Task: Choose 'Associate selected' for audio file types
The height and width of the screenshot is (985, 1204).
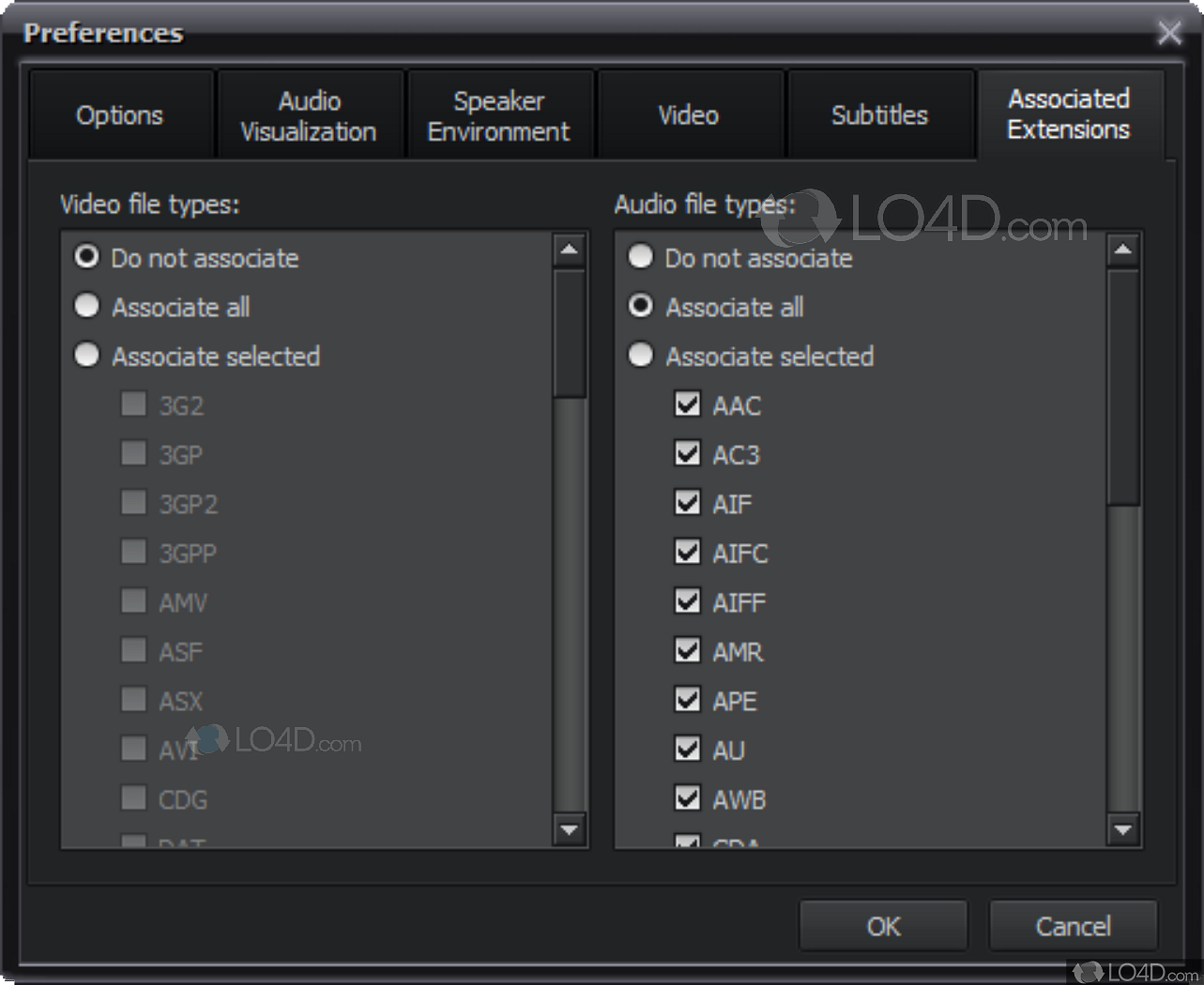Action: coord(640,355)
